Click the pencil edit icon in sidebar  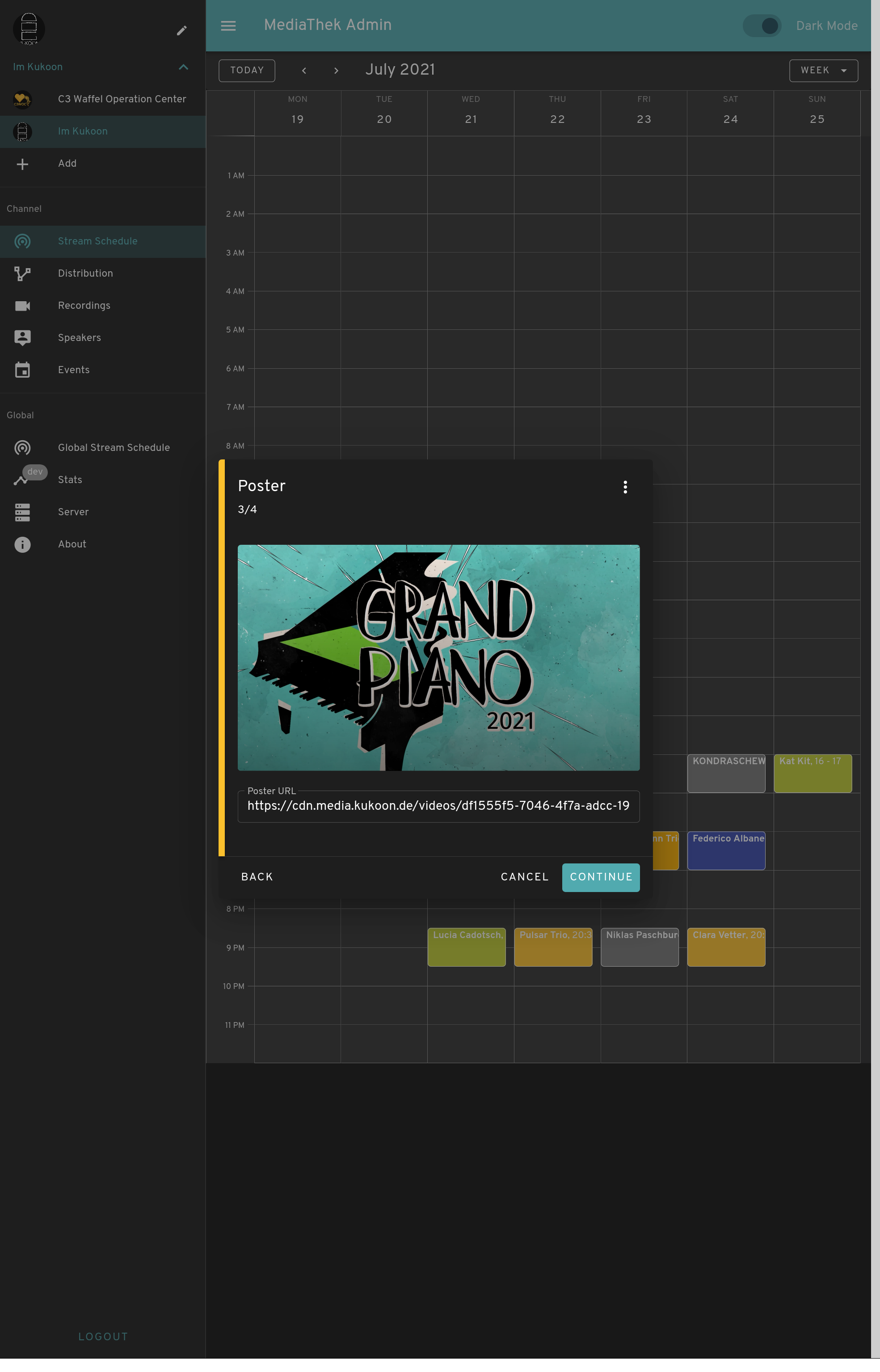pos(182,30)
